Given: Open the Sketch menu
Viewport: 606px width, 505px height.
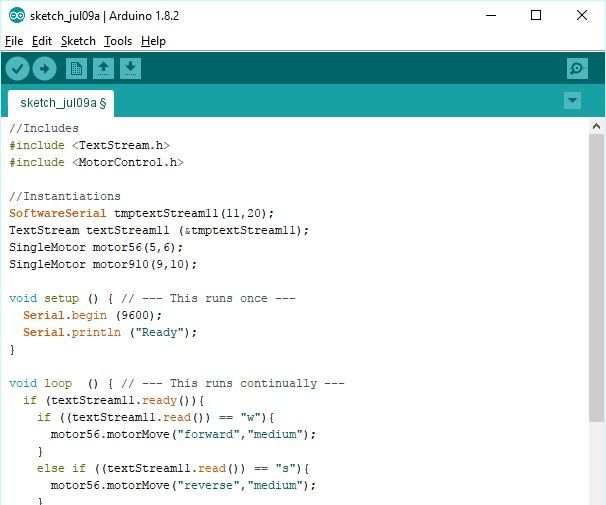Looking at the screenshot, I should 78,41.
